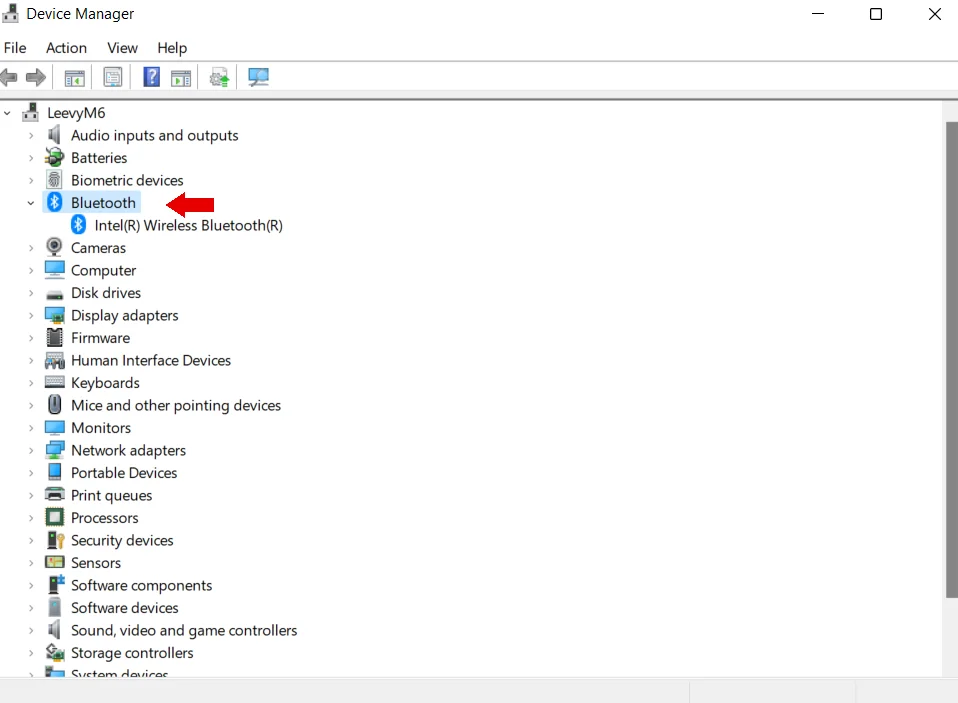
Task: Click the Show/Hide Action Pane toolbar icon
Action: [x=181, y=78]
